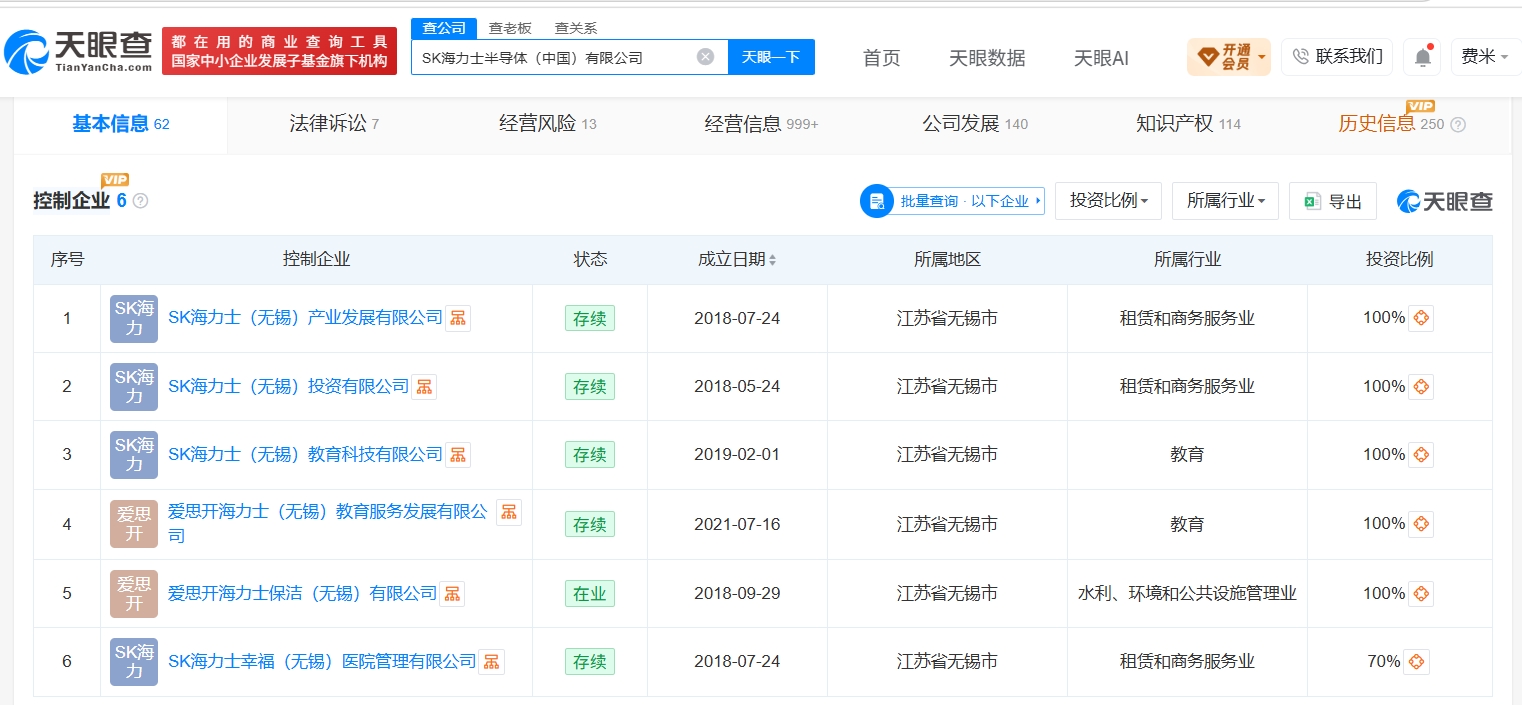This screenshot has width=1522, height=705.
Task: Click logo avatar of SK海力士幸福（无锡）医院管理有限公司
Action: [x=134, y=661]
